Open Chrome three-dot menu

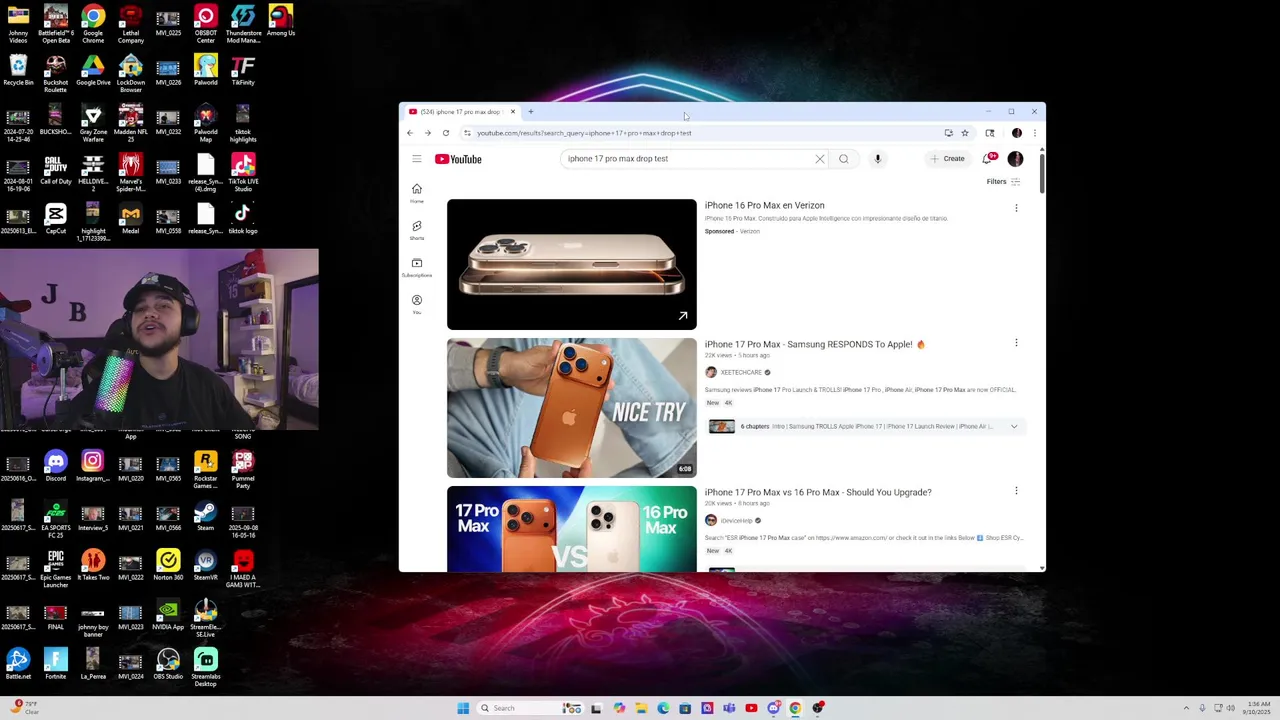(1035, 133)
